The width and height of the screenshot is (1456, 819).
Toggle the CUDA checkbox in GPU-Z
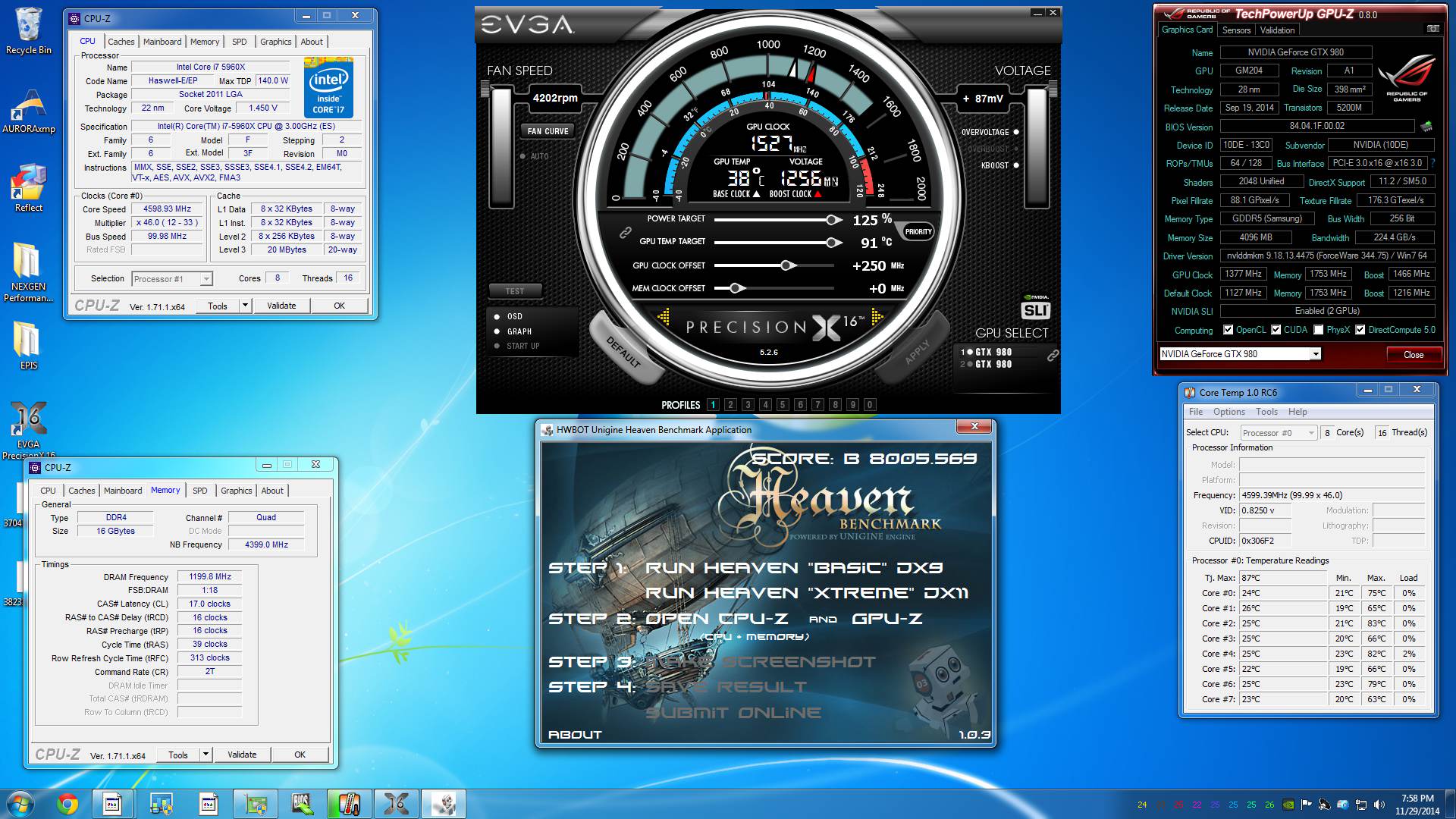[x=1276, y=330]
